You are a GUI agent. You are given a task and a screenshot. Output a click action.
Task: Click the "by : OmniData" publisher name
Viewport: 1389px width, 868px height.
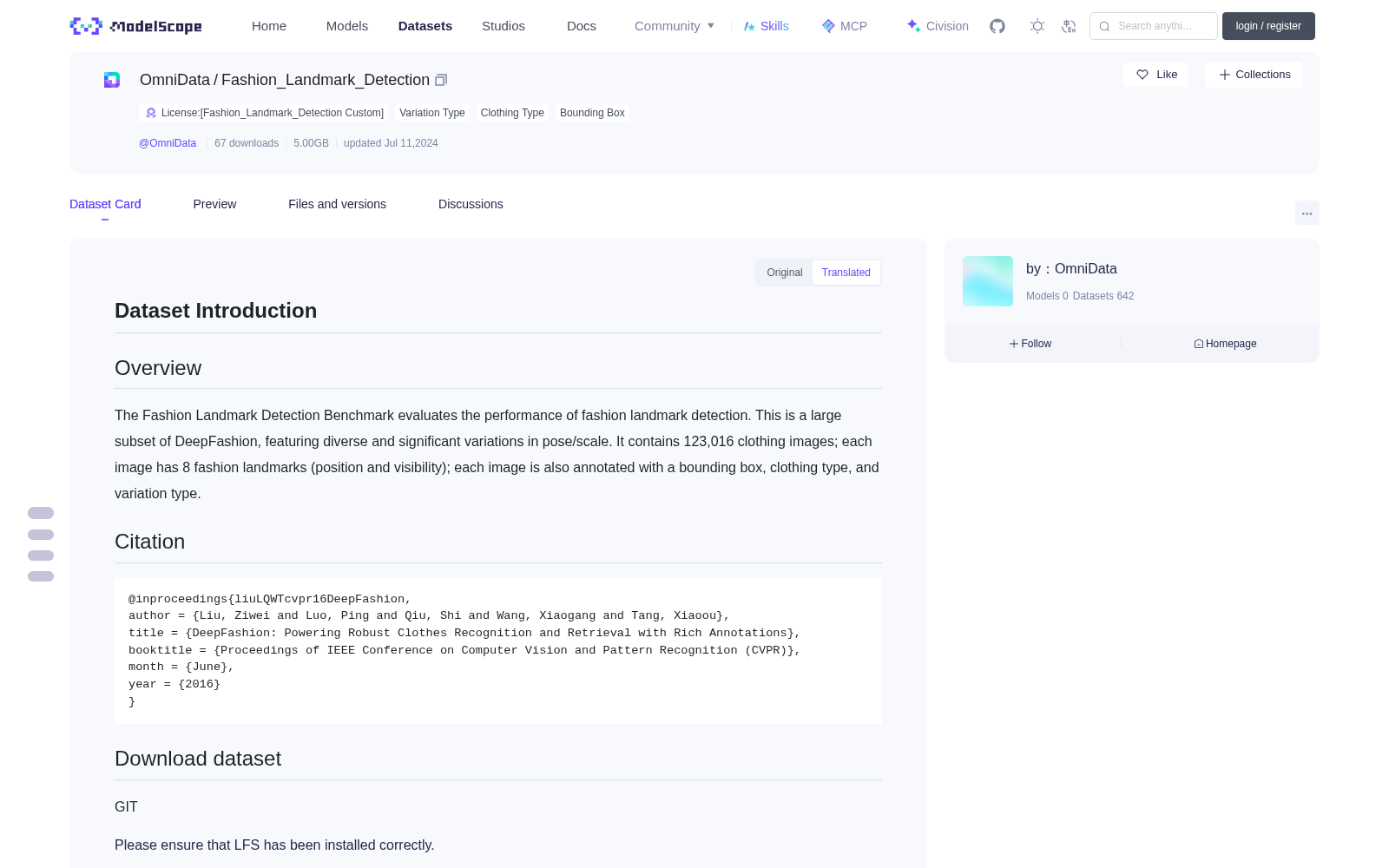pyautogui.click(x=1071, y=269)
